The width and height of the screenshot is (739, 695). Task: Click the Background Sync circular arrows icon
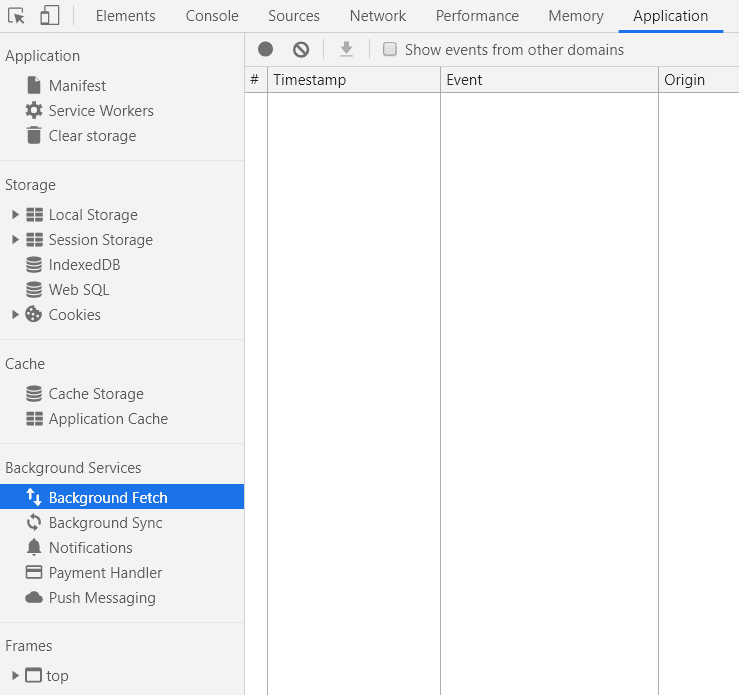coord(34,522)
